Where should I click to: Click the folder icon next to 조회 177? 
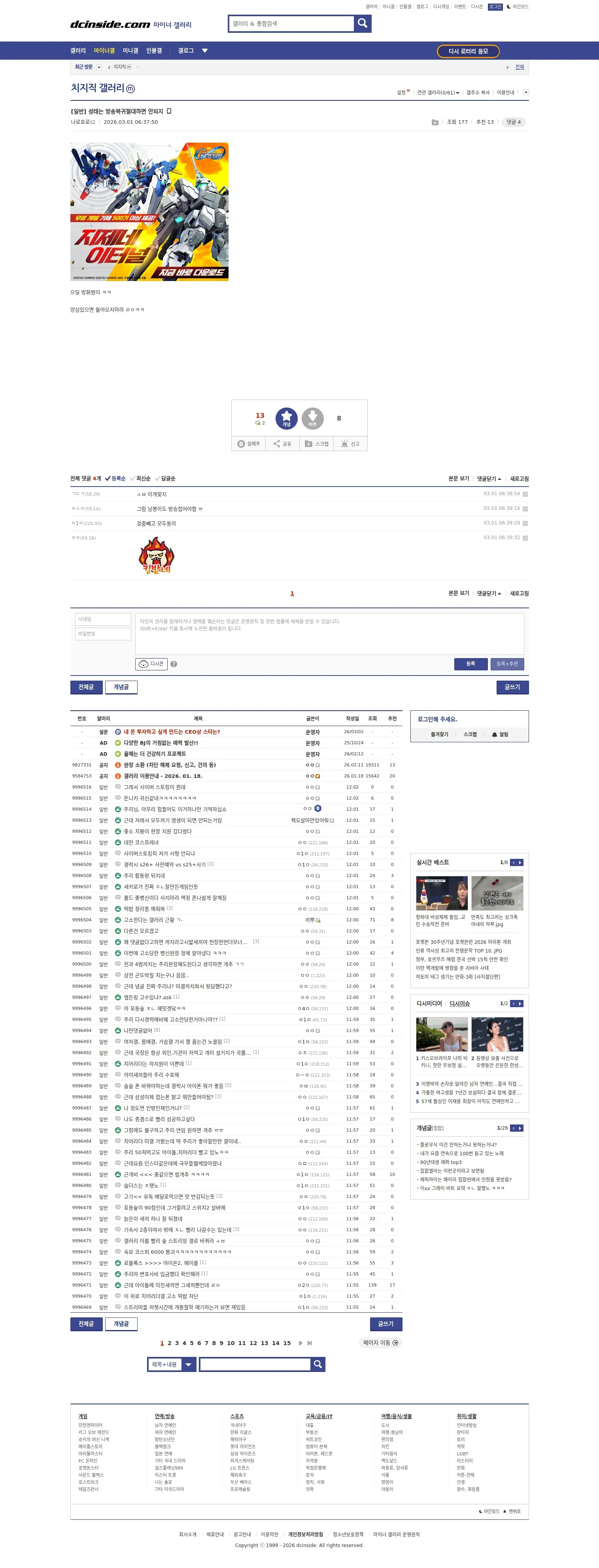click(x=435, y=123)
